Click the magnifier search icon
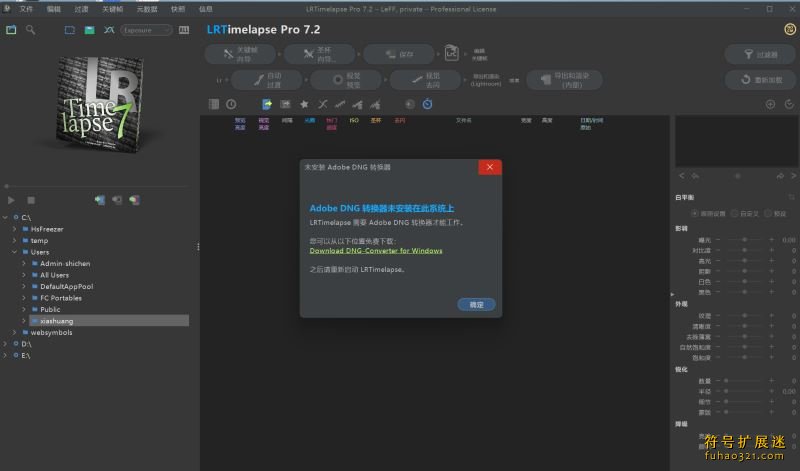Viewport: 800px width, 471px height. coord(31,30)
